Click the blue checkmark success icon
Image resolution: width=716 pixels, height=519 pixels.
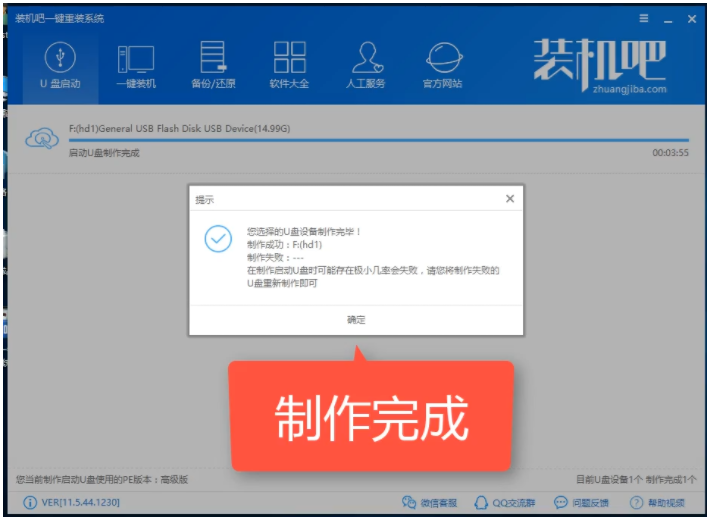(217, 239)
